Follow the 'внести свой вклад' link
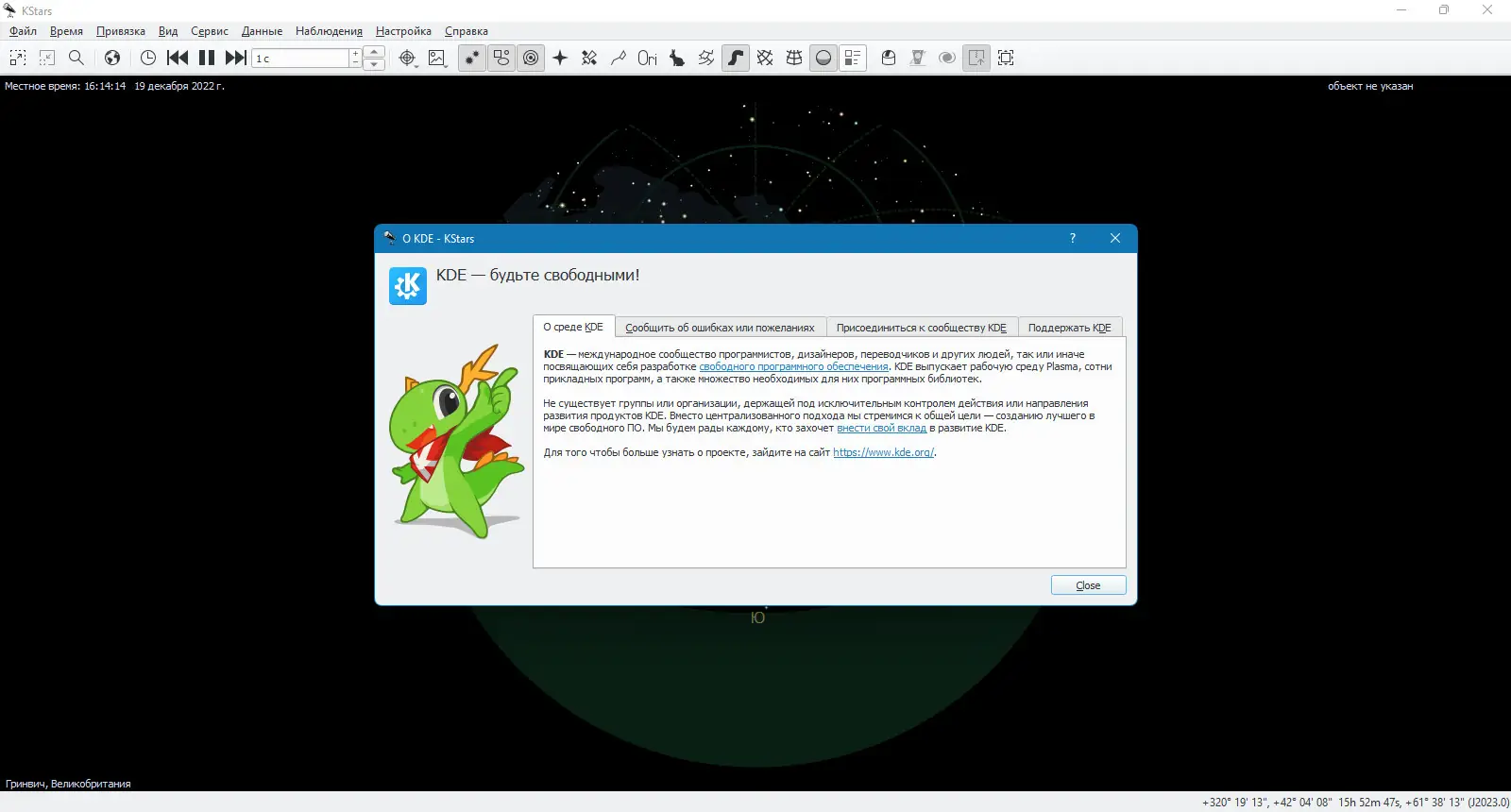This screenshot has height=812, width=1511. pos(881,428)
